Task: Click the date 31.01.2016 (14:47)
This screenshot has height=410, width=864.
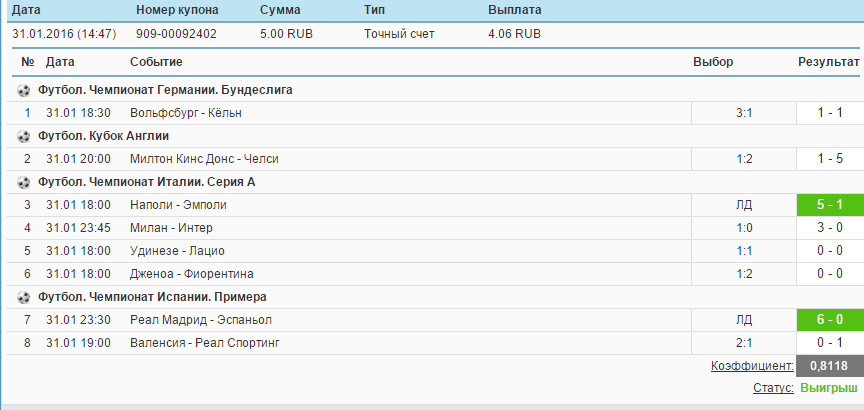Action: coord(64,34)
